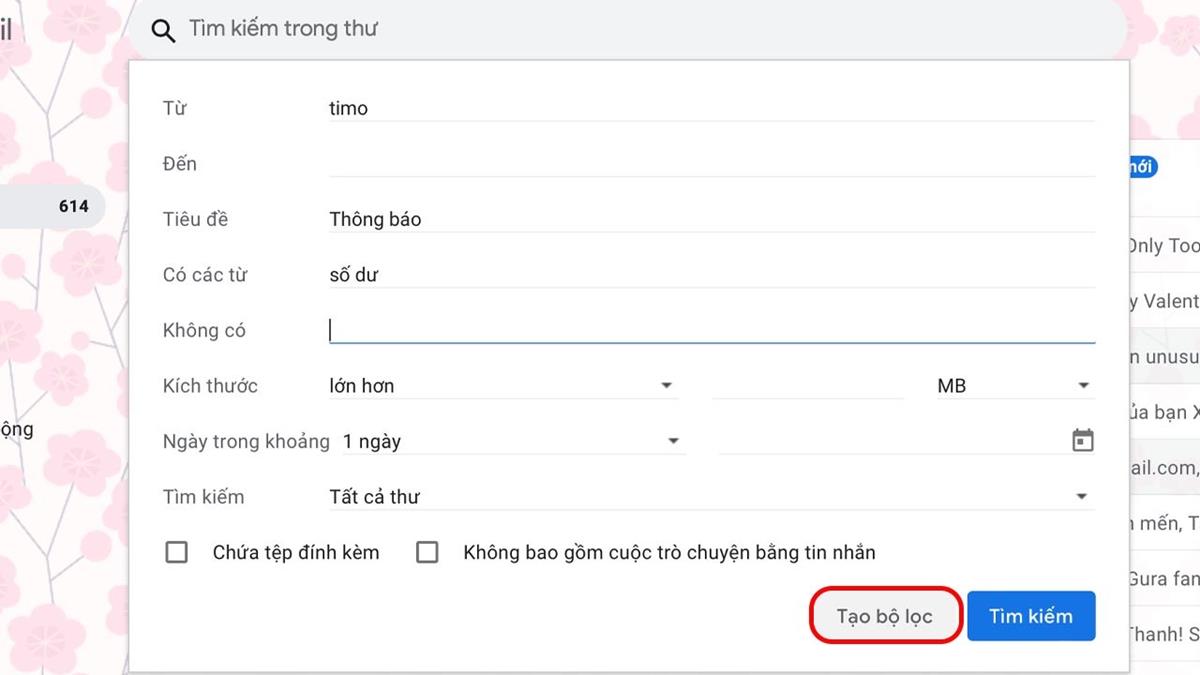Click the 'Tìm kiếm trong thư' search bar

click(640, 30)
